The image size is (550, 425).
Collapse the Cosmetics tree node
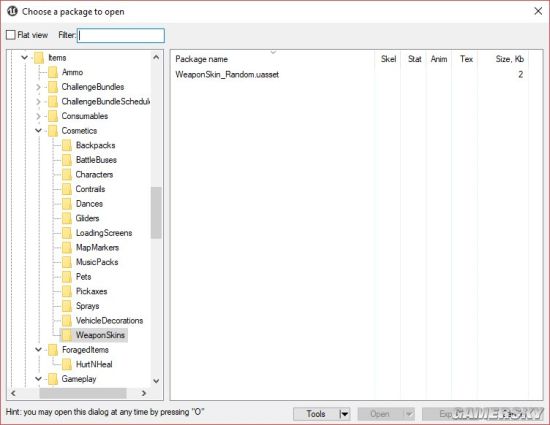38,130
